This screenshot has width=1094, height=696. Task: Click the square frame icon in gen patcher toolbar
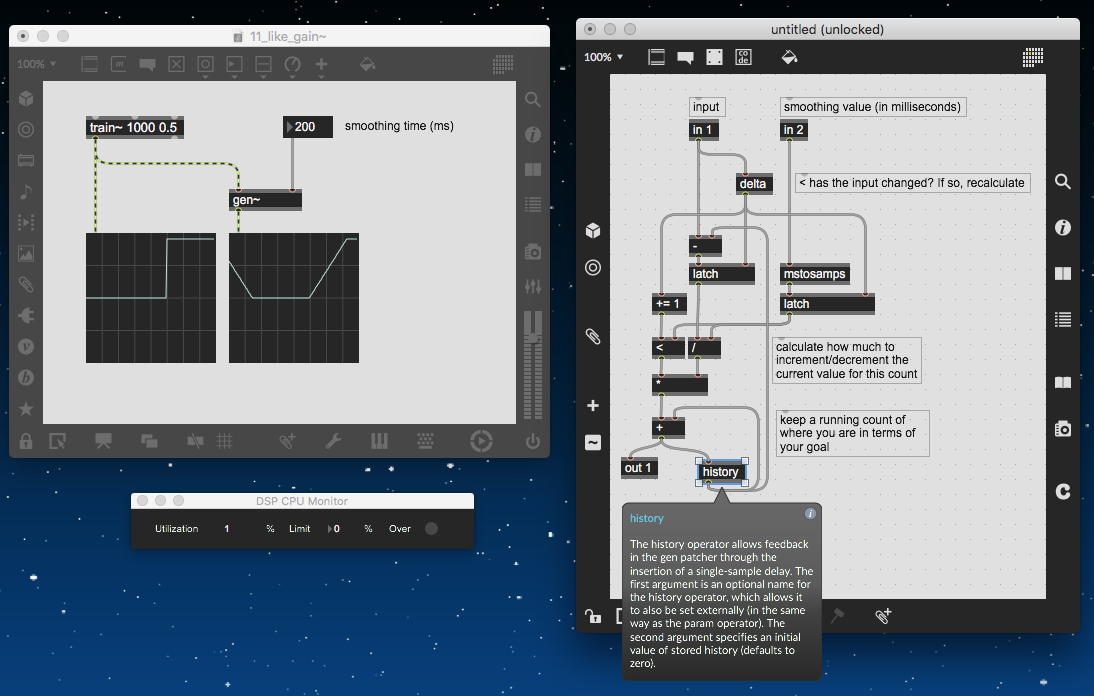coord(714,57)
